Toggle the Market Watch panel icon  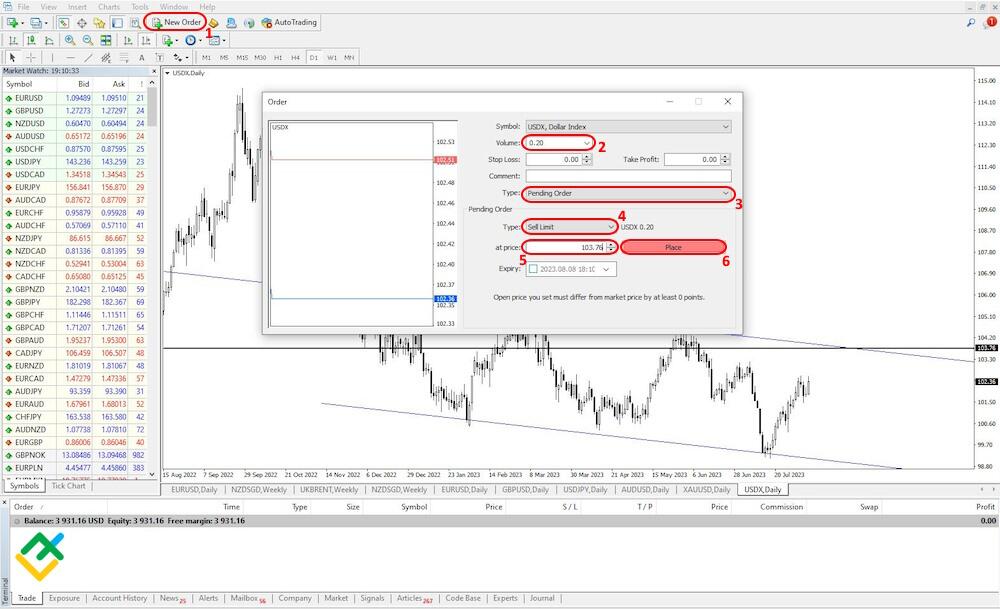pos(64,22)
